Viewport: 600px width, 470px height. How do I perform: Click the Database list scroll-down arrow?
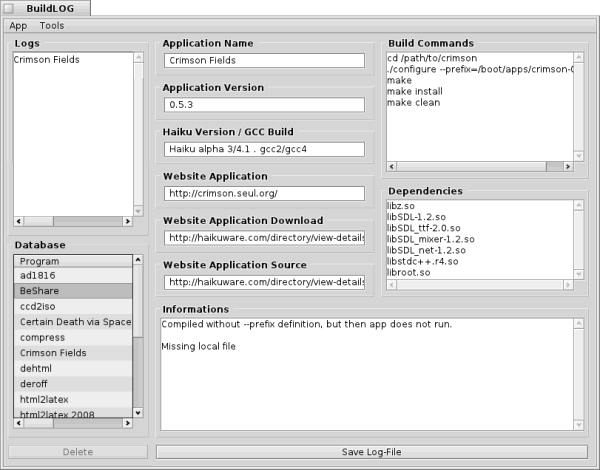click(x=139, y=411)
